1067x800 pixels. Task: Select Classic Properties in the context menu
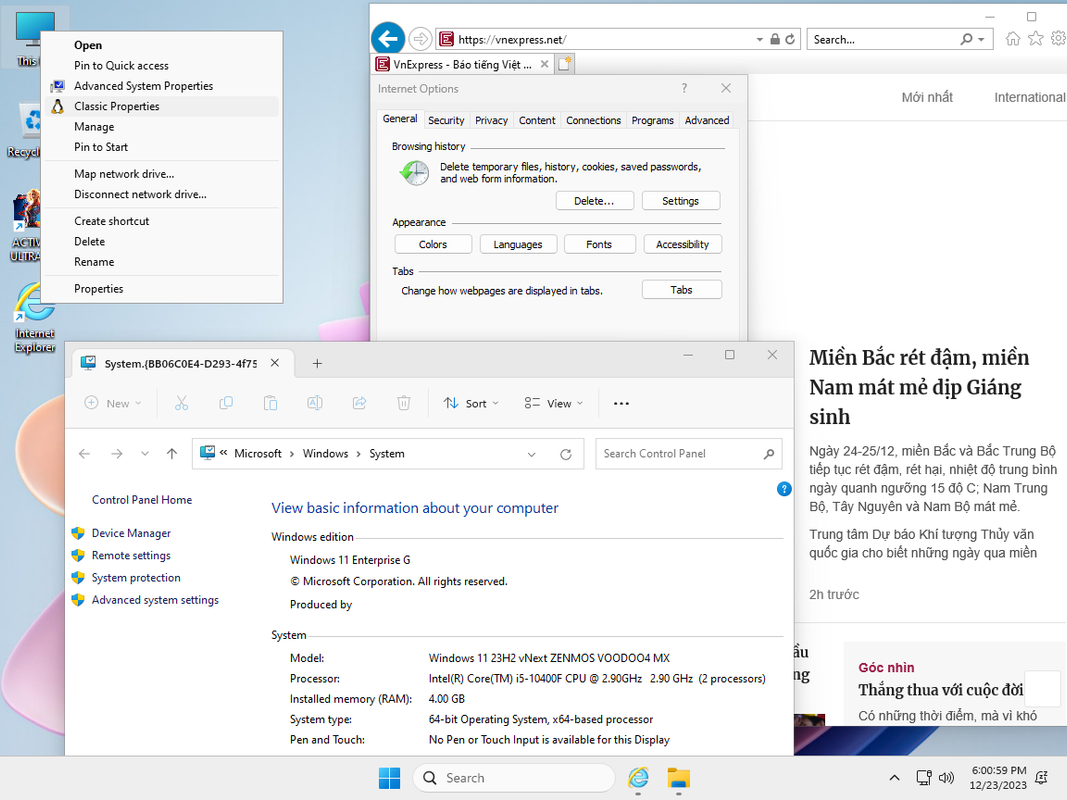click(x=162, y=106)
